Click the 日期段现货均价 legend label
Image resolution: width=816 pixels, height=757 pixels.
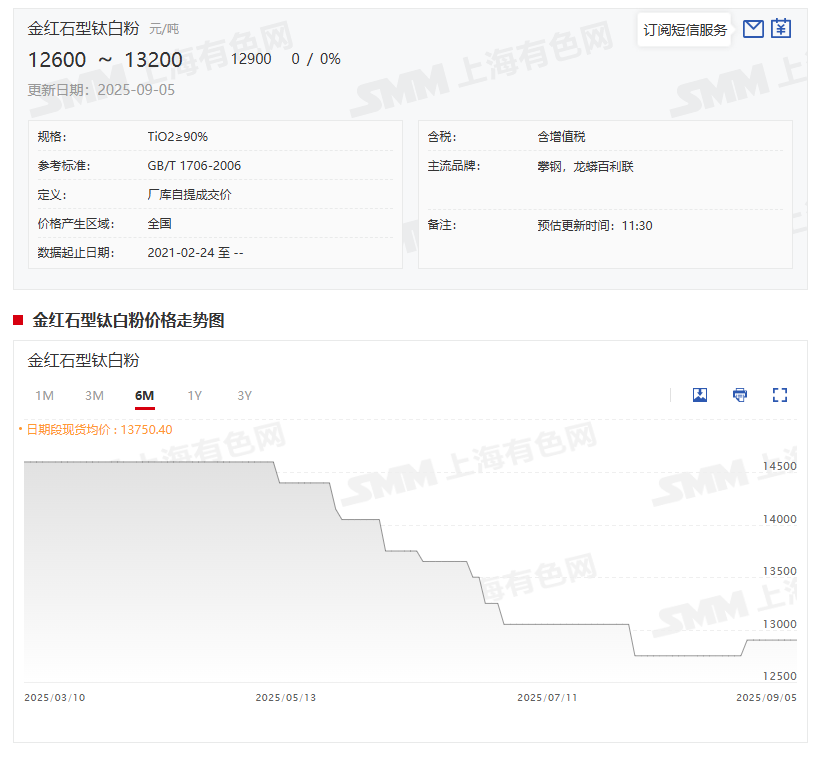(98, 430)
